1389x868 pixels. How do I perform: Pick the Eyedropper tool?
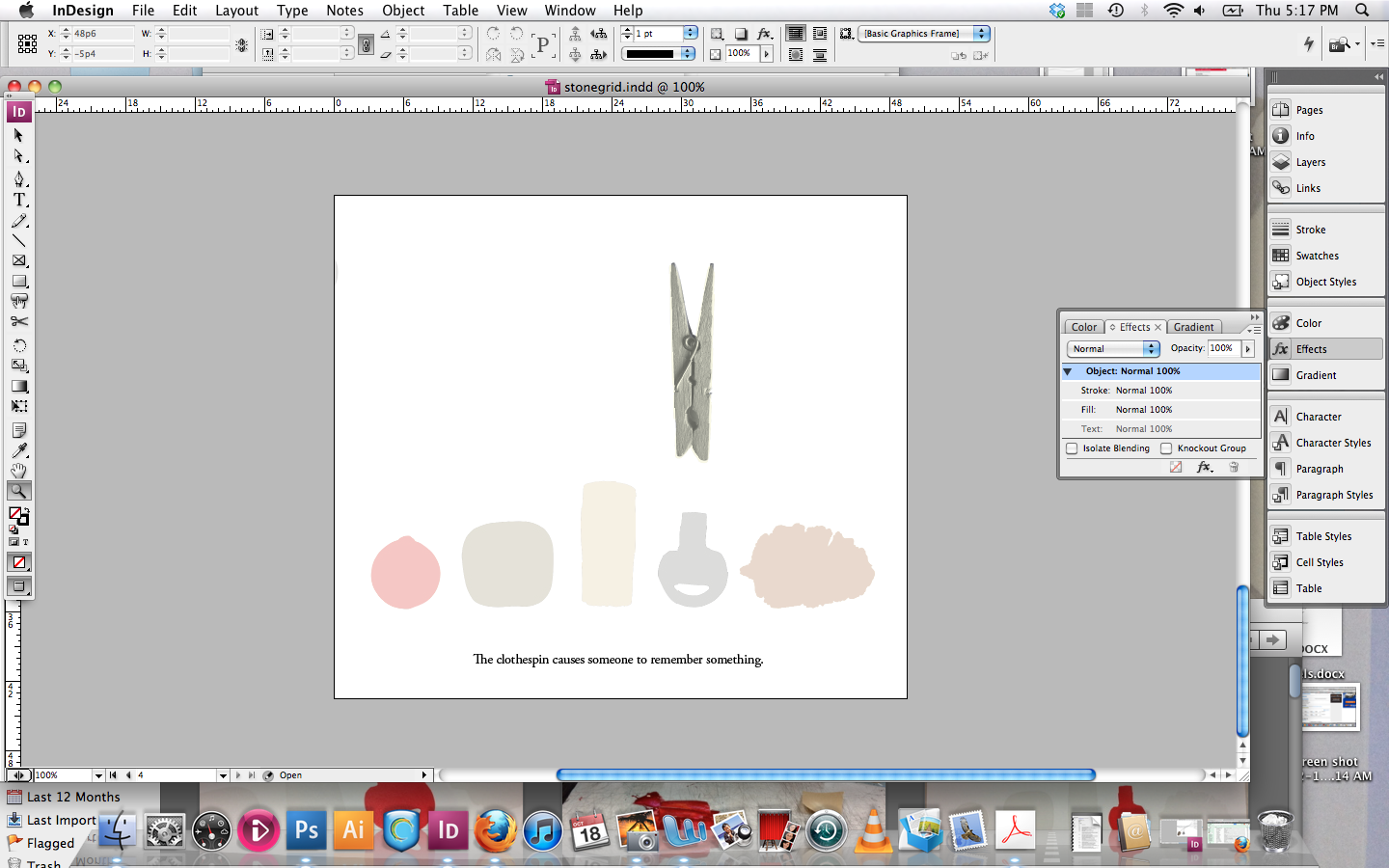point(19,450)
